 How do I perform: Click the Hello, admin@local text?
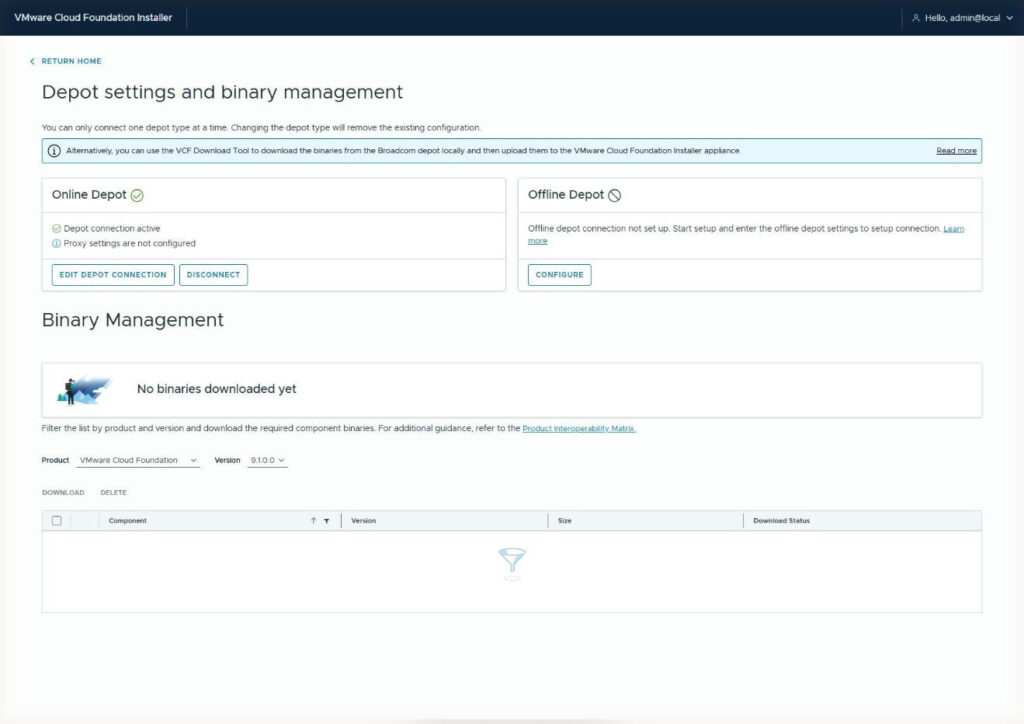point(962,18)
